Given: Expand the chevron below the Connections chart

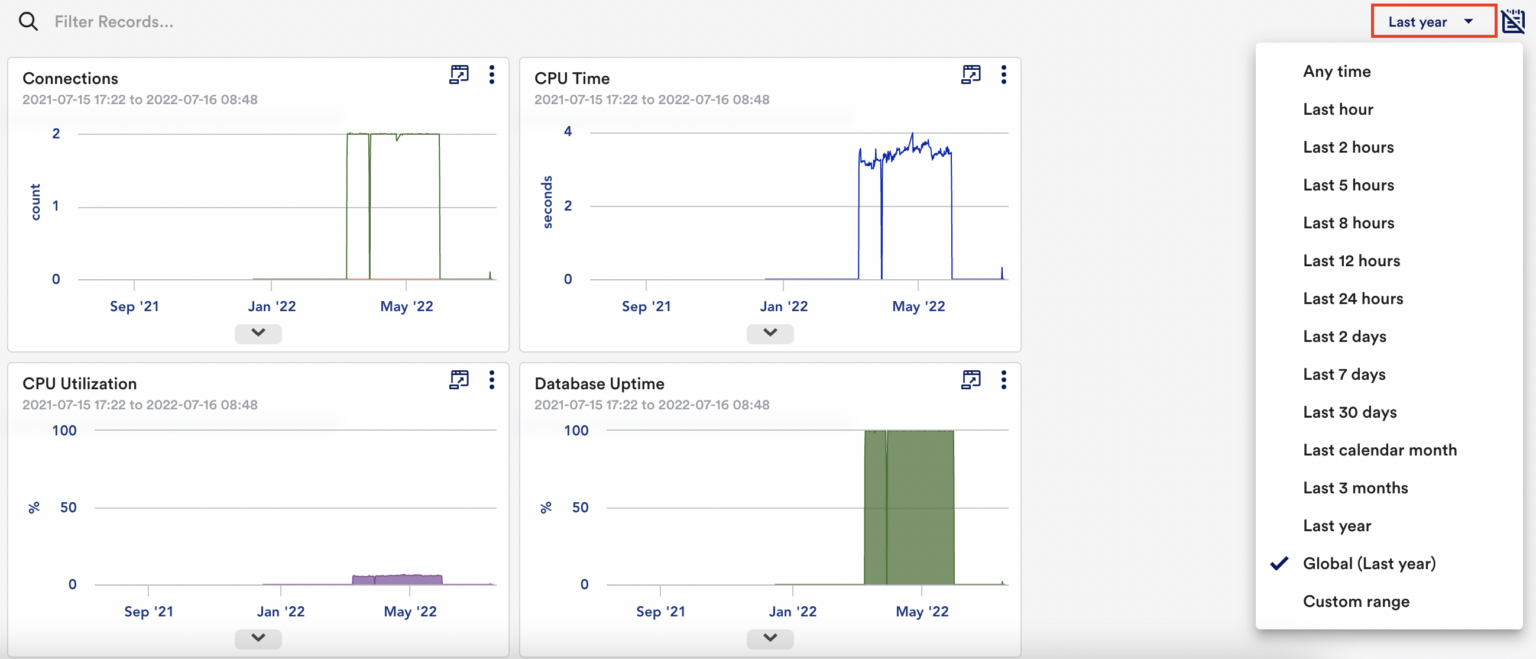Looking at the screenshot, I should click(x=258, y=333).
